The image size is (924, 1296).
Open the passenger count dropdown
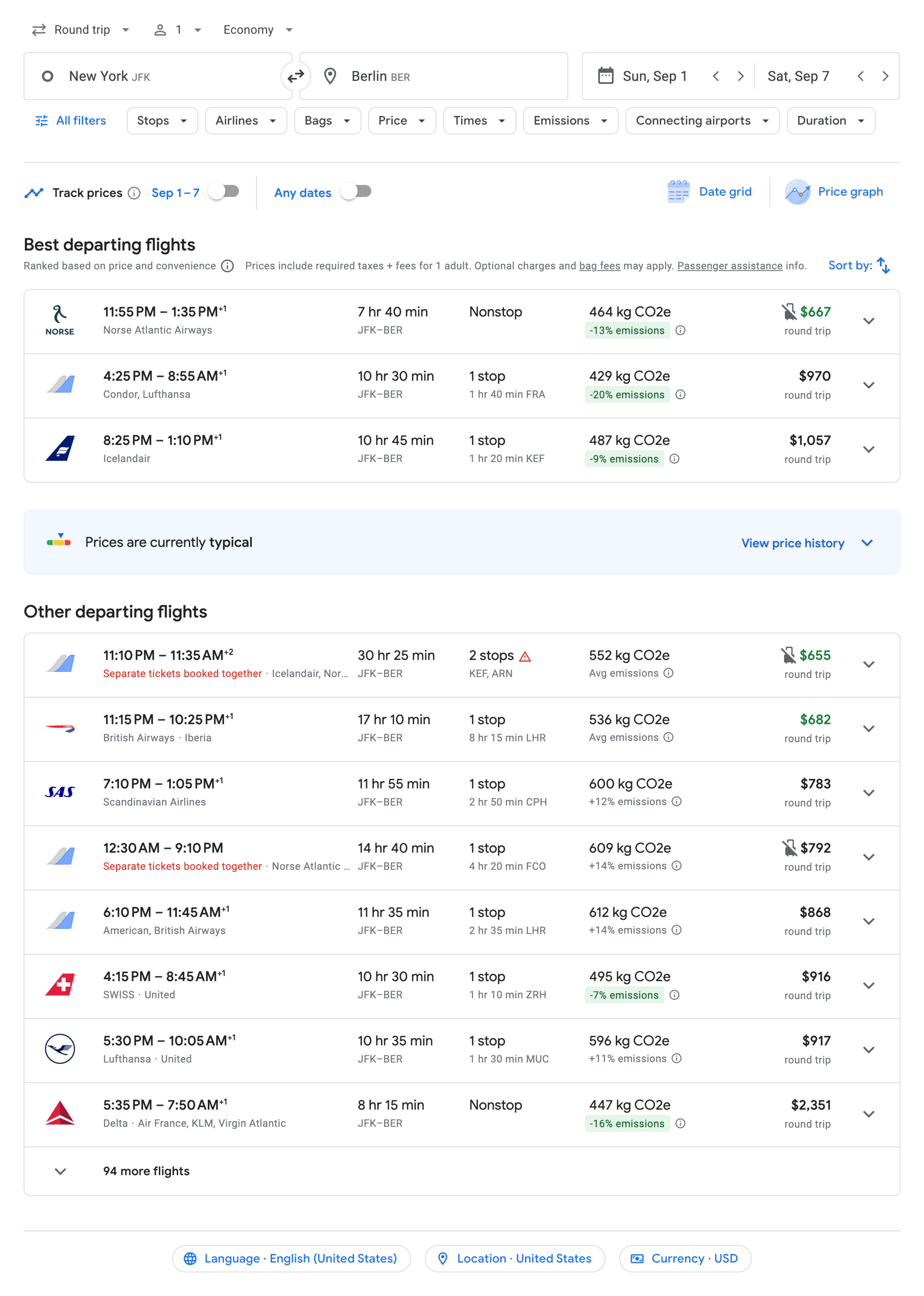(x=178, y=30)
